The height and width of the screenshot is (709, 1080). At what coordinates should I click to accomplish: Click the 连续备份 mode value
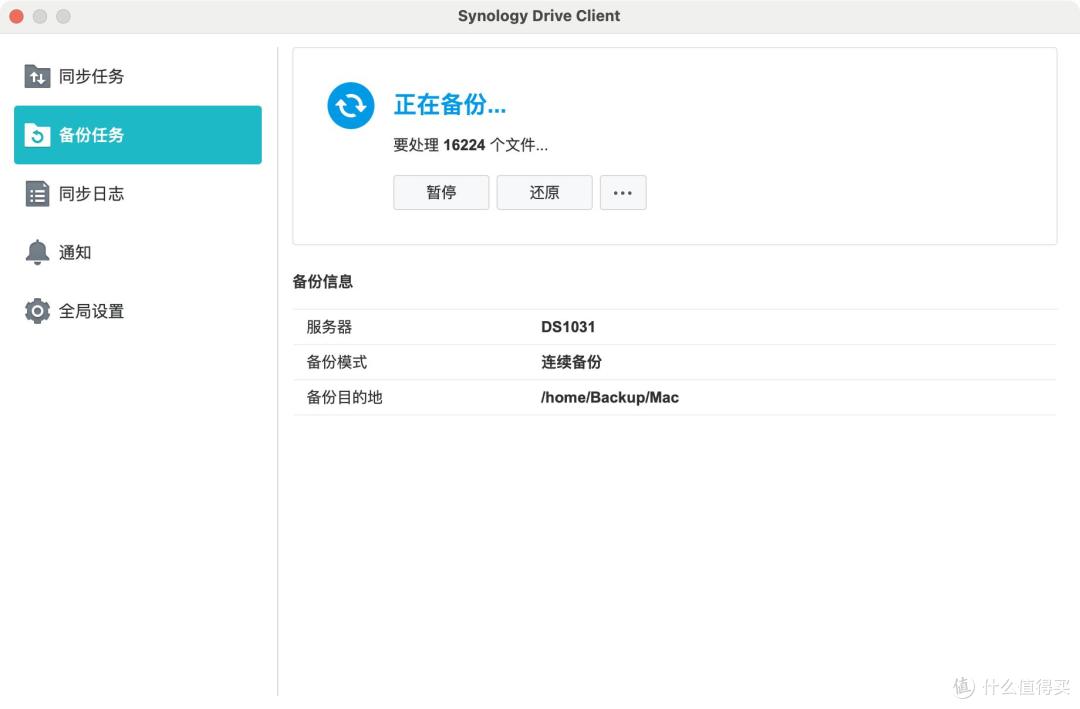571,362
